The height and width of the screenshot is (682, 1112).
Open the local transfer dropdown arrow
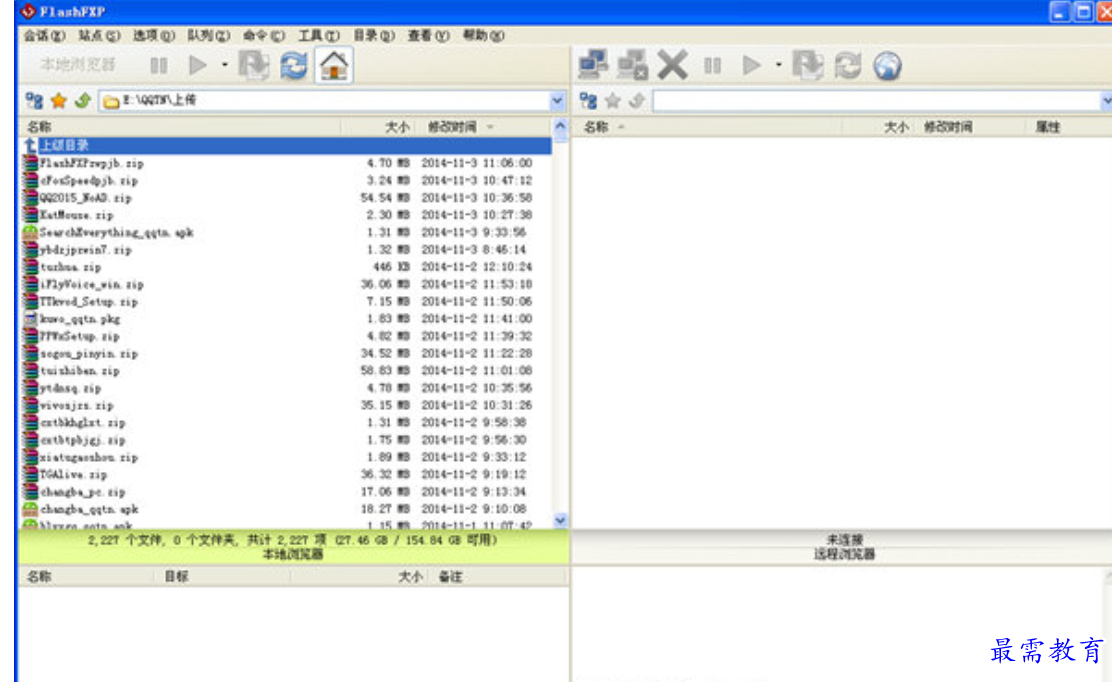click(225, 65)
